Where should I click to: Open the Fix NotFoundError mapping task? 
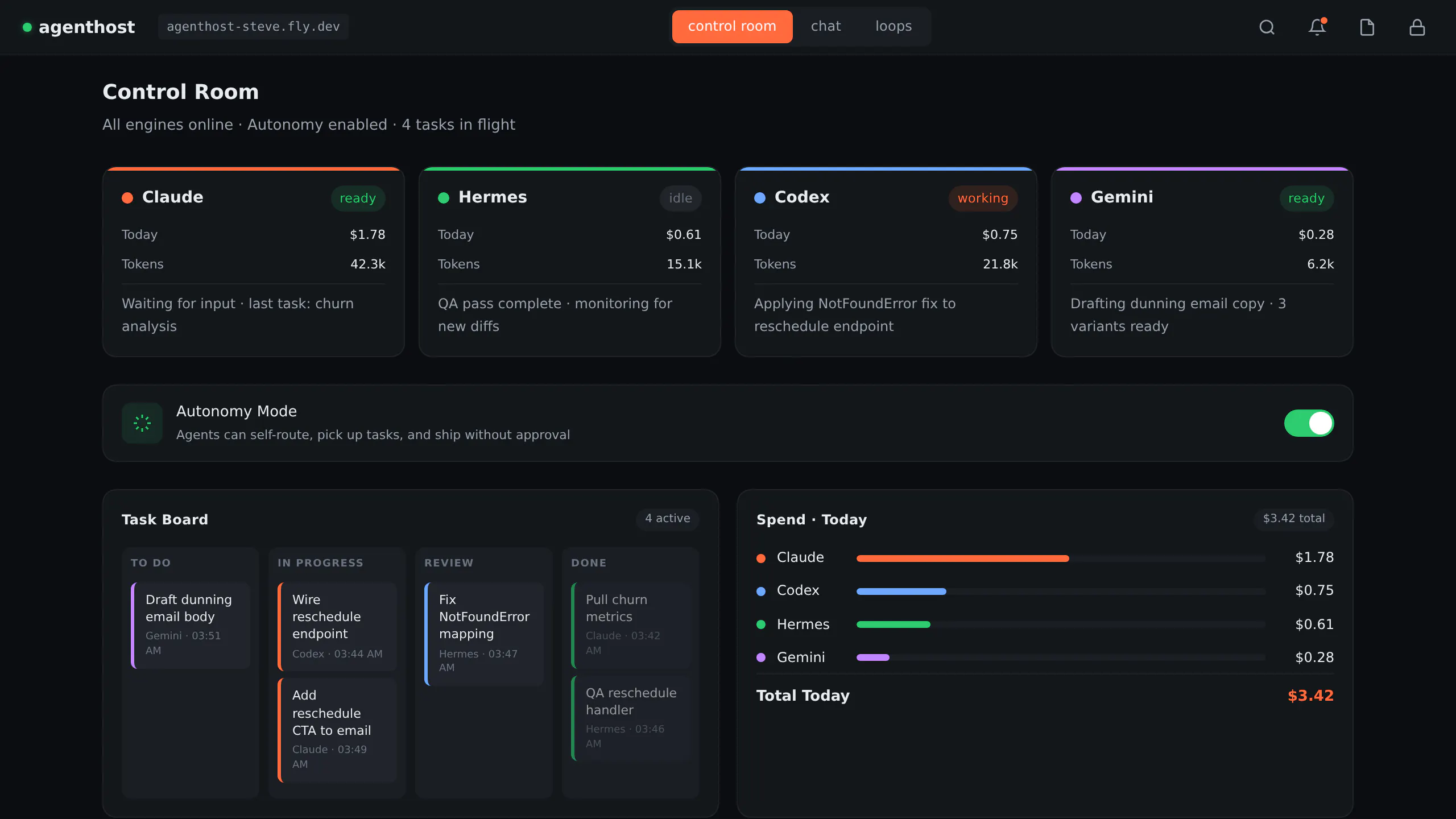click(484, 634)
